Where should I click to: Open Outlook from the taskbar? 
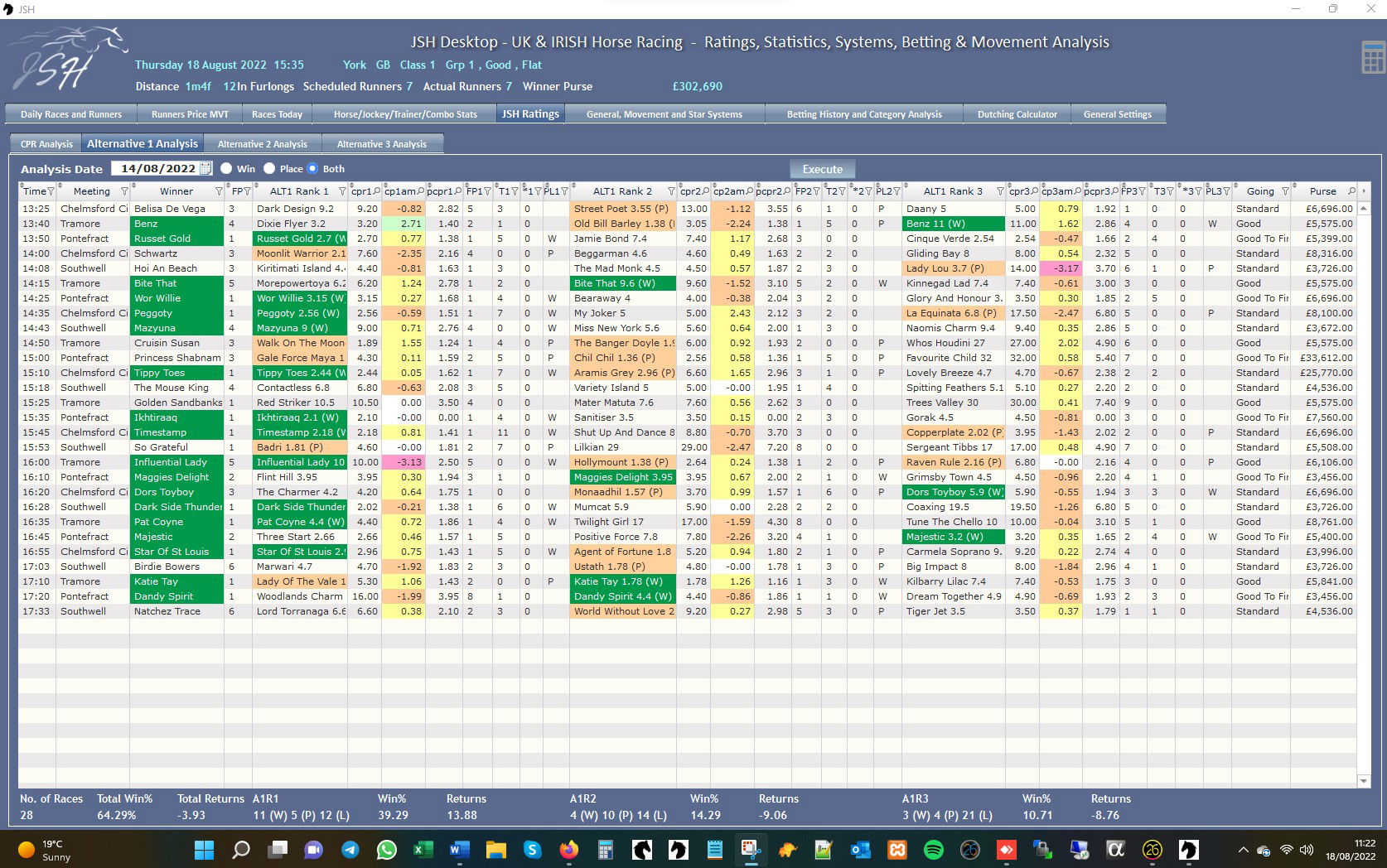860,850
